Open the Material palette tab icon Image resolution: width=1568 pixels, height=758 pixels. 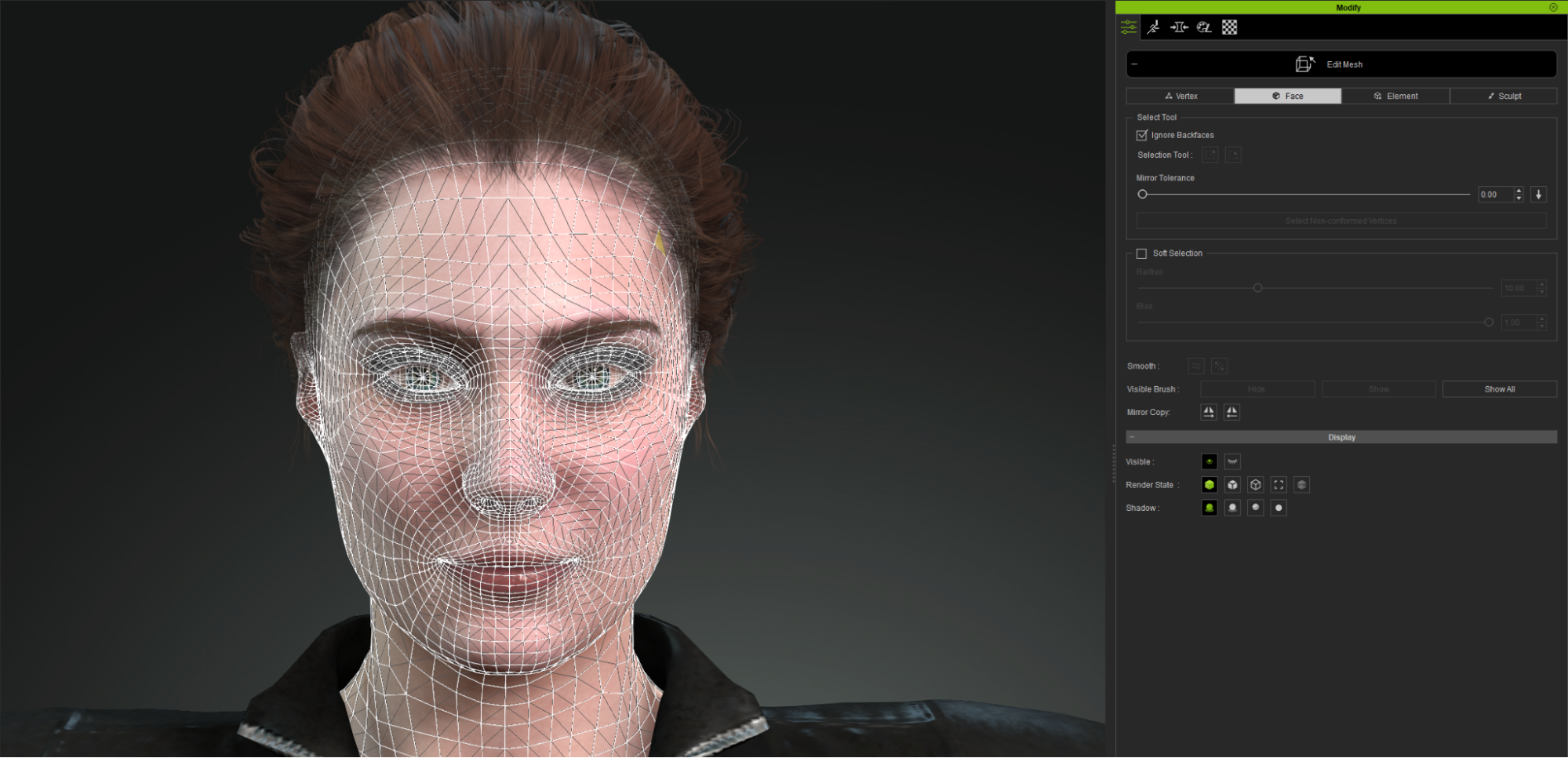point(1204,27)
